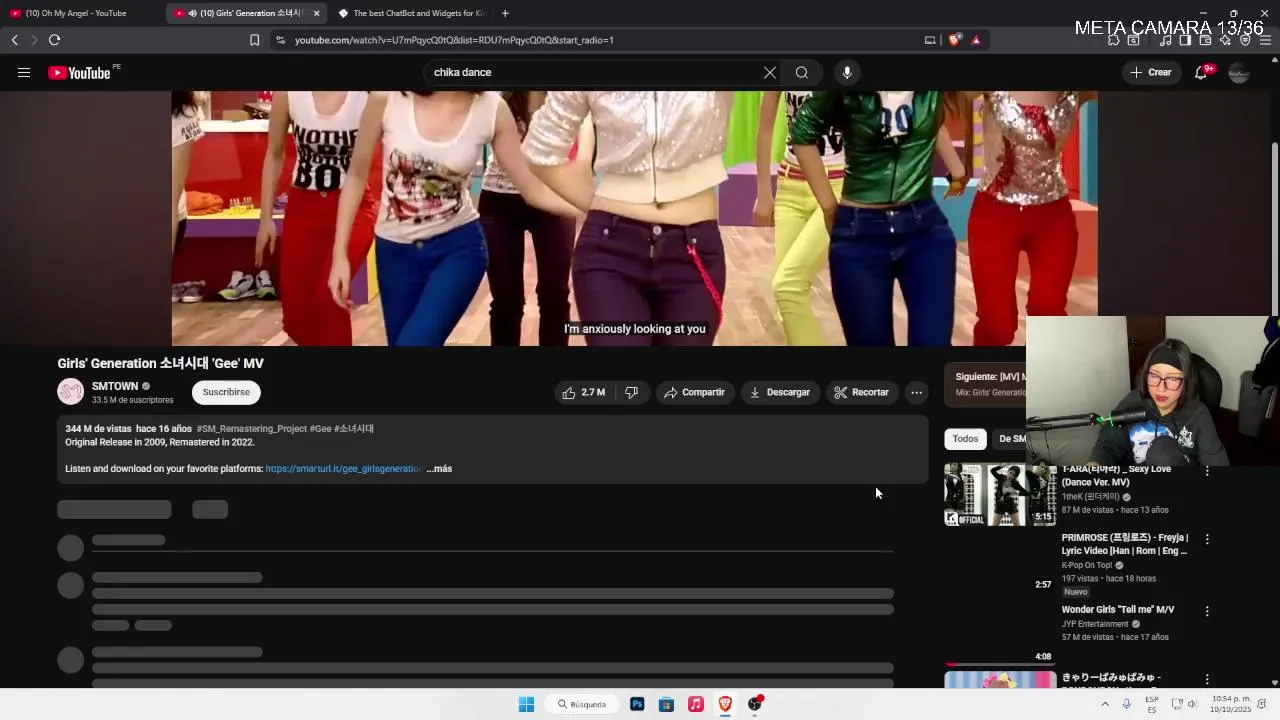Open Microsoft Store from the taskbar
Image resolution: width=1280 pixels, height=720 pixels.
tap(666, 704)
